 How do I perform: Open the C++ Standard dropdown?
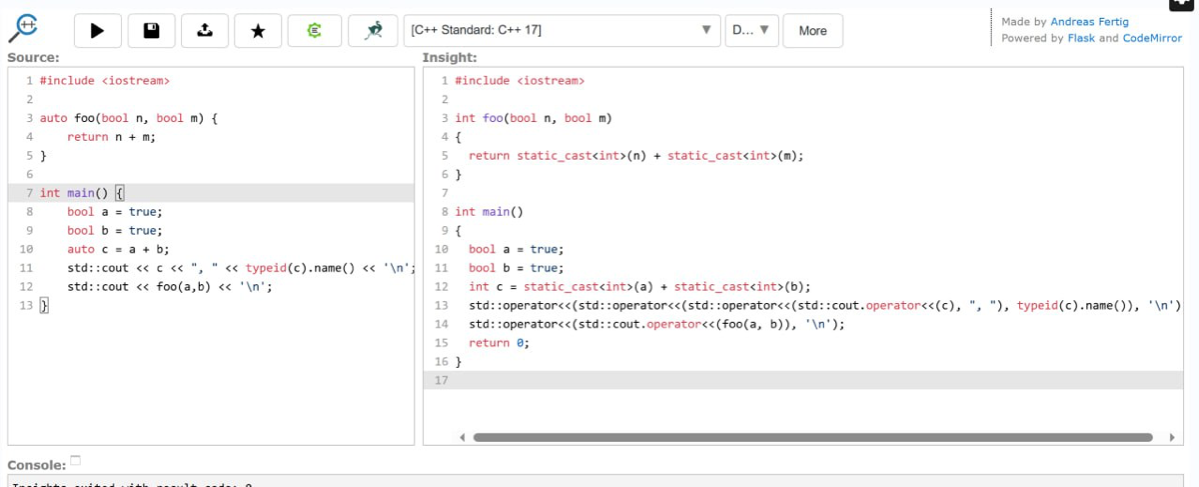point(562,31)
